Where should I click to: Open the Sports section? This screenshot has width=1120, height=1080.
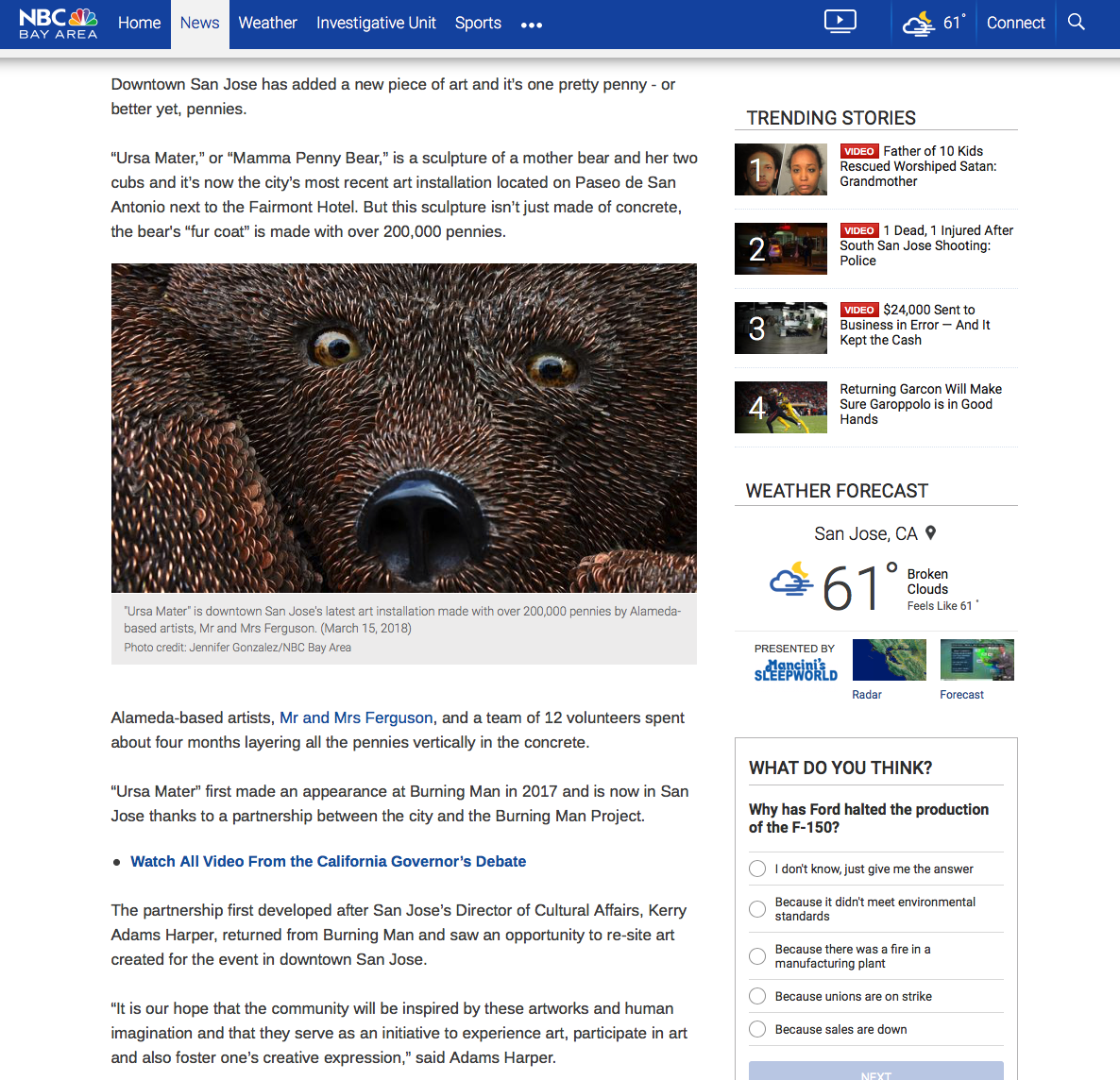click(x=479, y=23)
